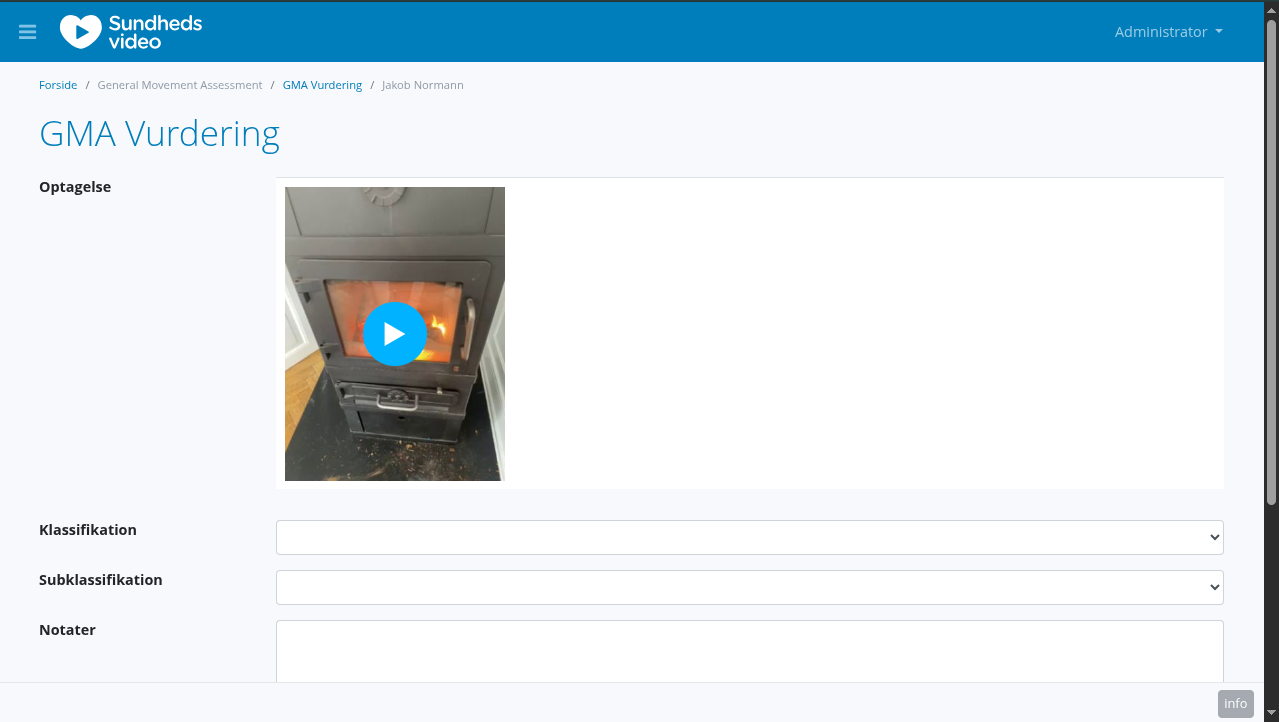This screenshot has height=722, width=1279.
Task: Click the General Movement Assessment breadcrumb
Action: [x=180, y=85]
